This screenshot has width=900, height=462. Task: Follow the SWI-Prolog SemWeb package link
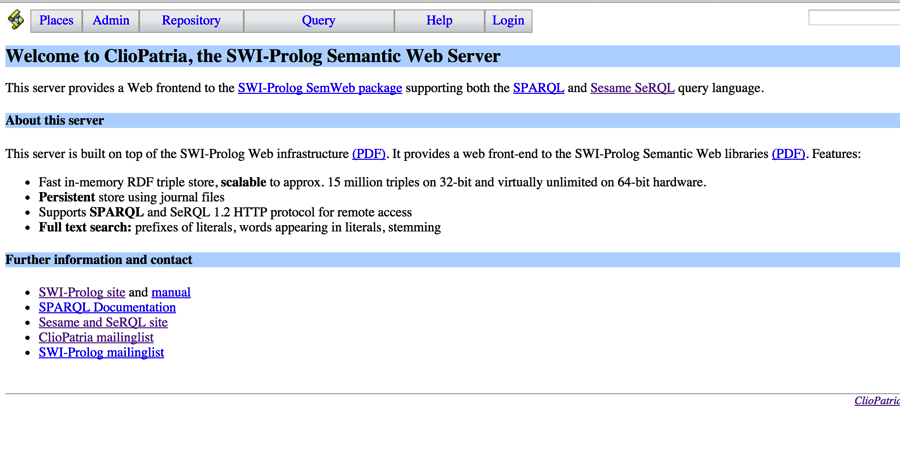320,88
